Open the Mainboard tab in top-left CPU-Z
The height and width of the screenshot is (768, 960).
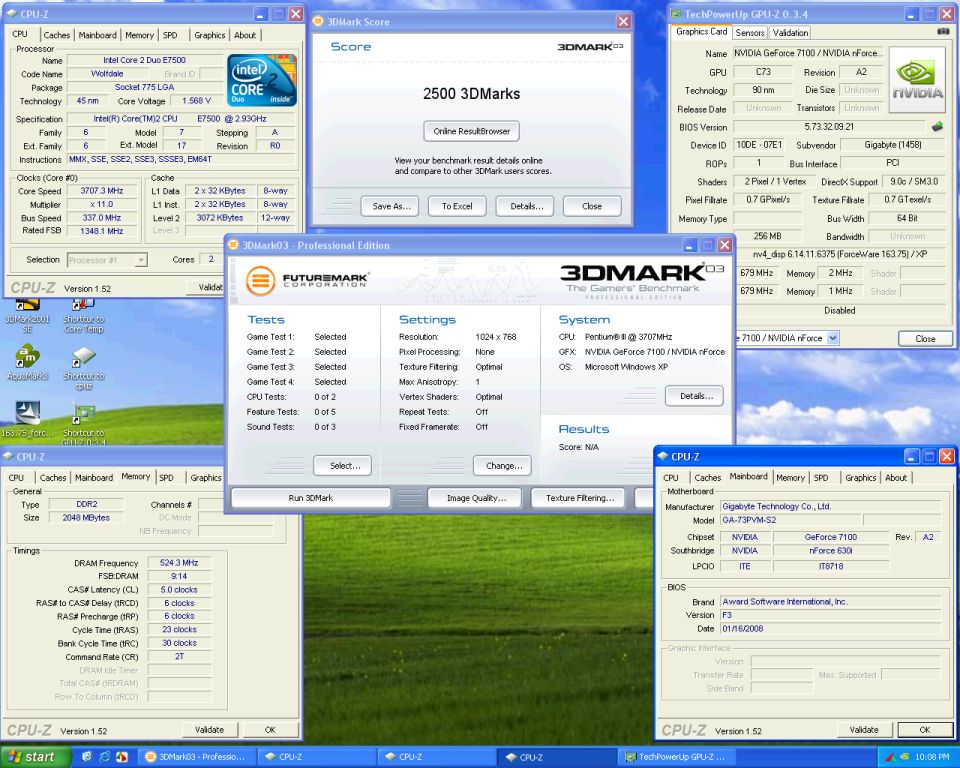coord(97,36)
